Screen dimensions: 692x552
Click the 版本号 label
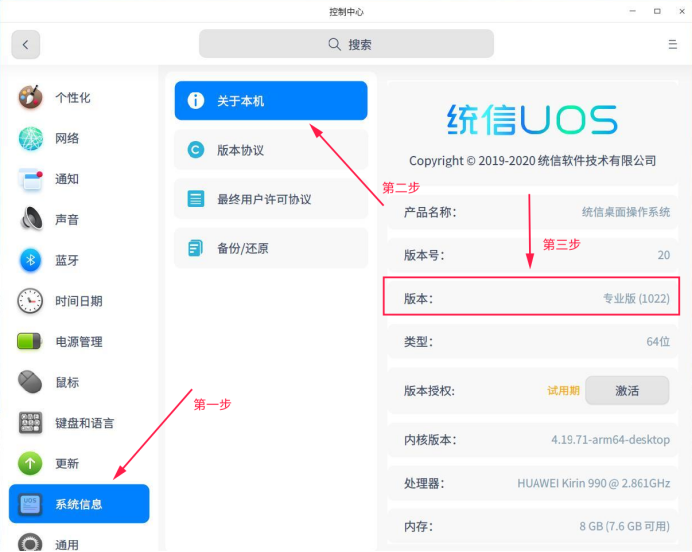click(424, 255)
